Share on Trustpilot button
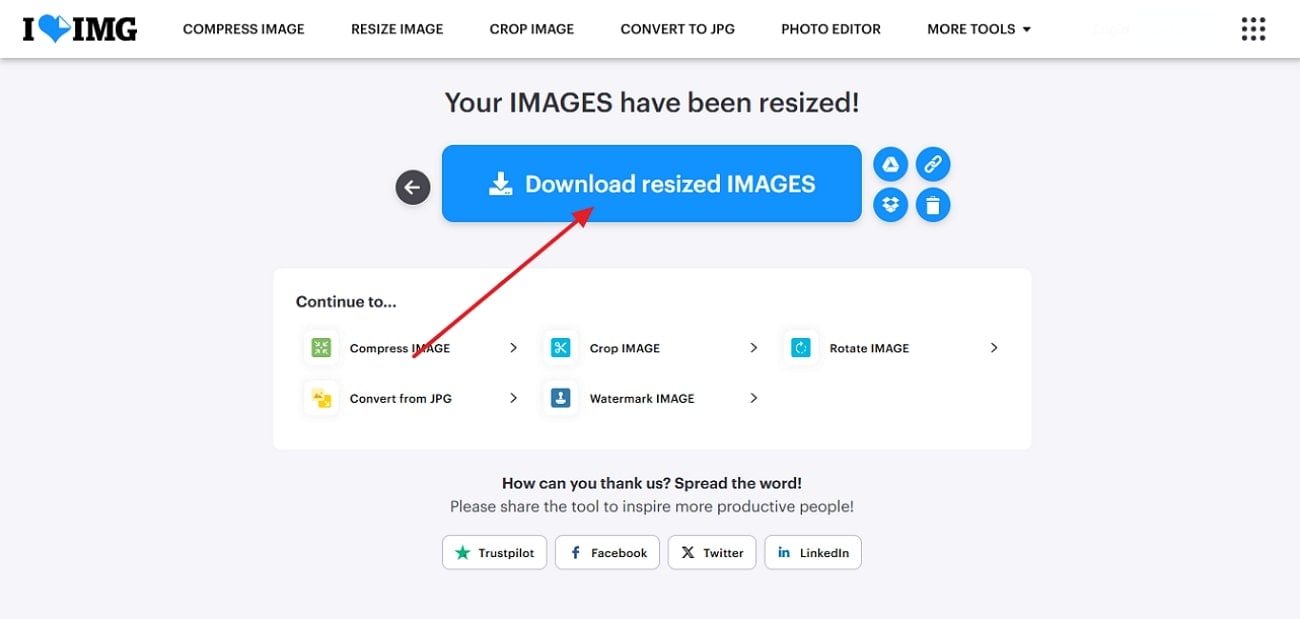 [x=494, y=553]
